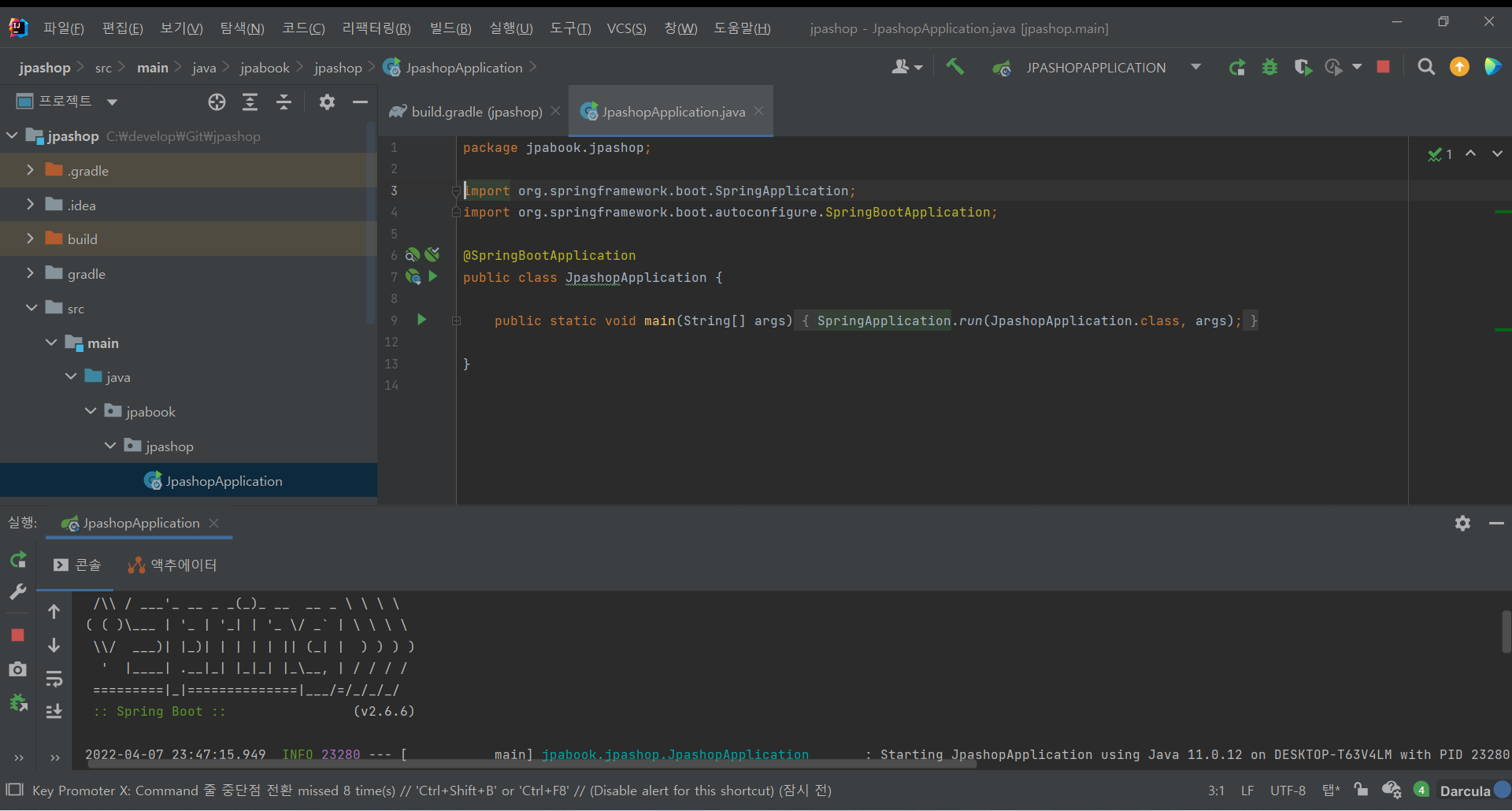Switch to the 액추에이터 tab
The height and width of the screenshot is (811, 1512).
coord(172,565)
